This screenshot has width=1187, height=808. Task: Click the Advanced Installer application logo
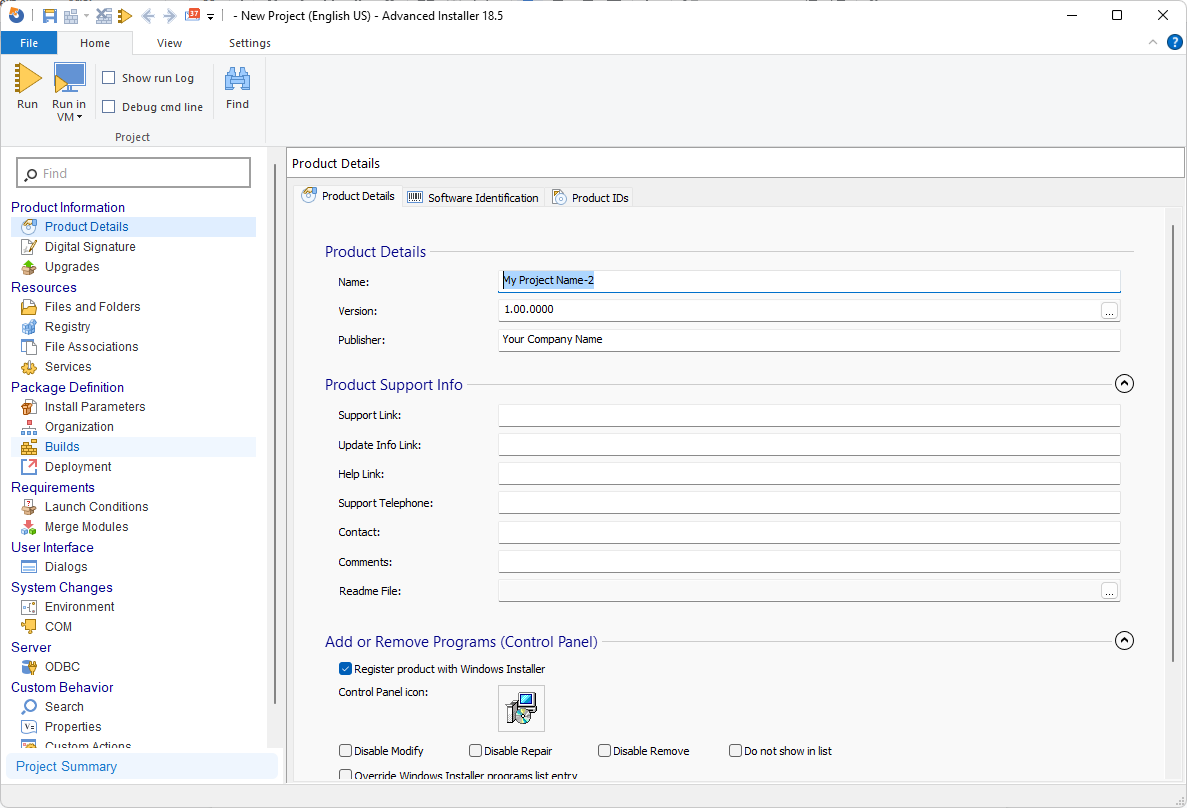tap(16, 15)
